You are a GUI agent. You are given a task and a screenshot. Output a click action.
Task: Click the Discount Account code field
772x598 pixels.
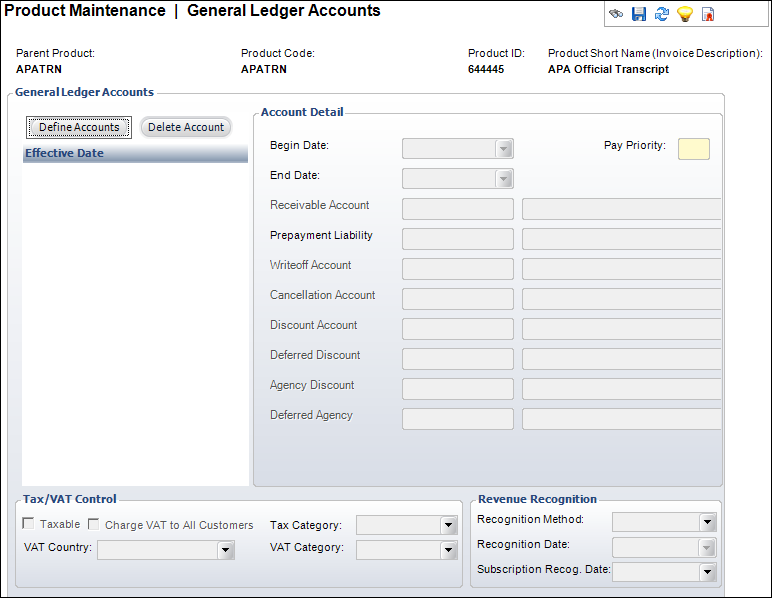pos(457,329)
